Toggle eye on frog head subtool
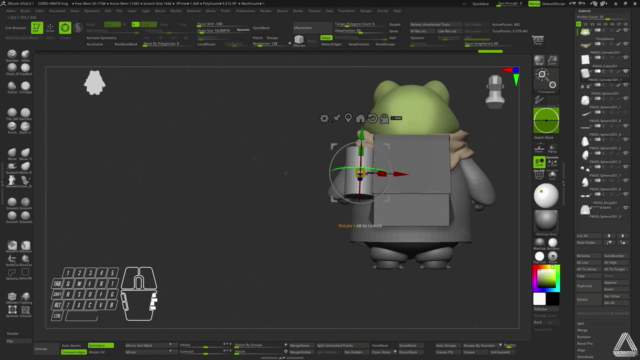Screen dimensions: 640x360 coord(626,30)
